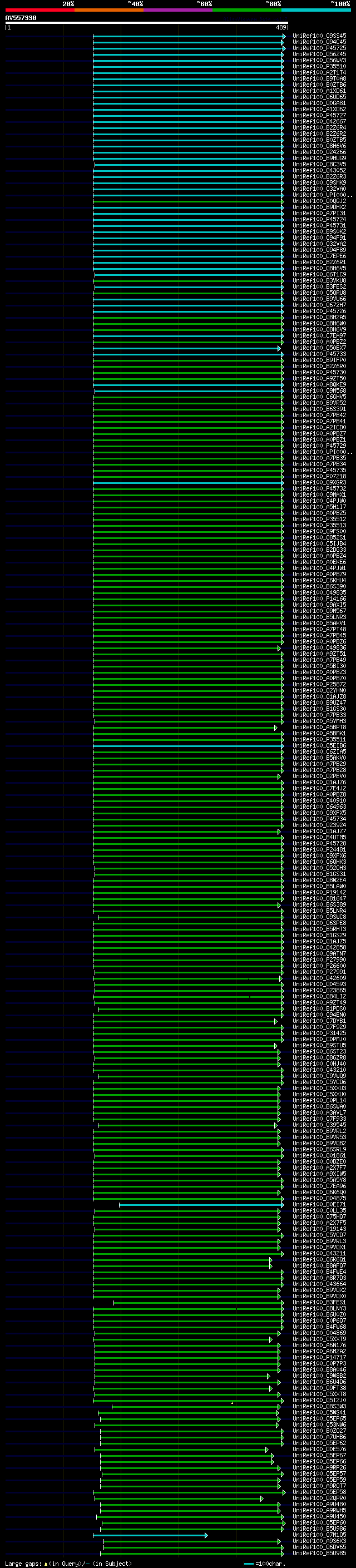Select the UniRef100_P27990 label

click(319, 960)
